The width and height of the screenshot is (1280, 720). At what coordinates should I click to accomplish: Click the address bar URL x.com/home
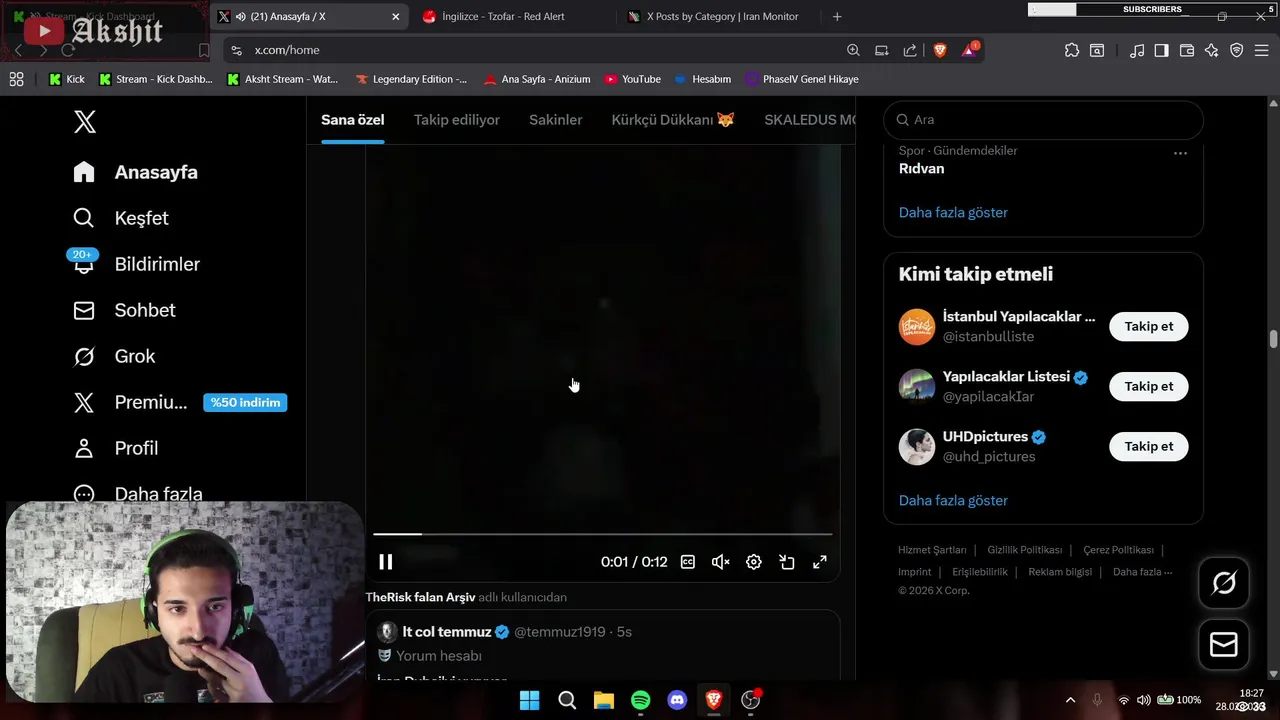tap(287, 50)
